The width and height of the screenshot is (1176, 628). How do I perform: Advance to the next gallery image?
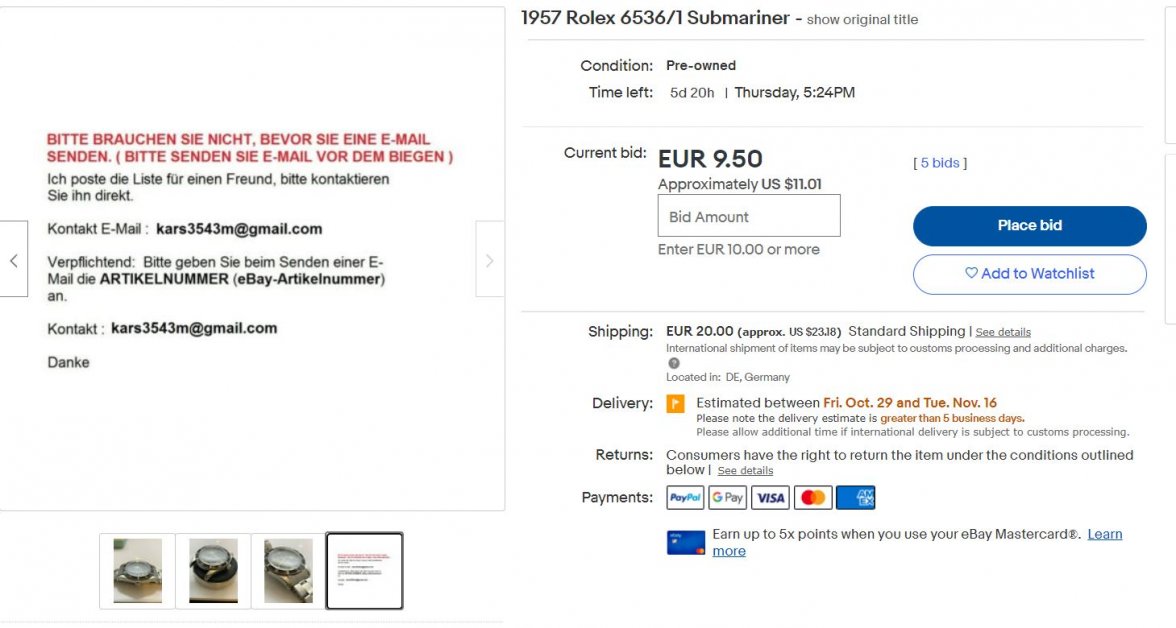point(489,260)
